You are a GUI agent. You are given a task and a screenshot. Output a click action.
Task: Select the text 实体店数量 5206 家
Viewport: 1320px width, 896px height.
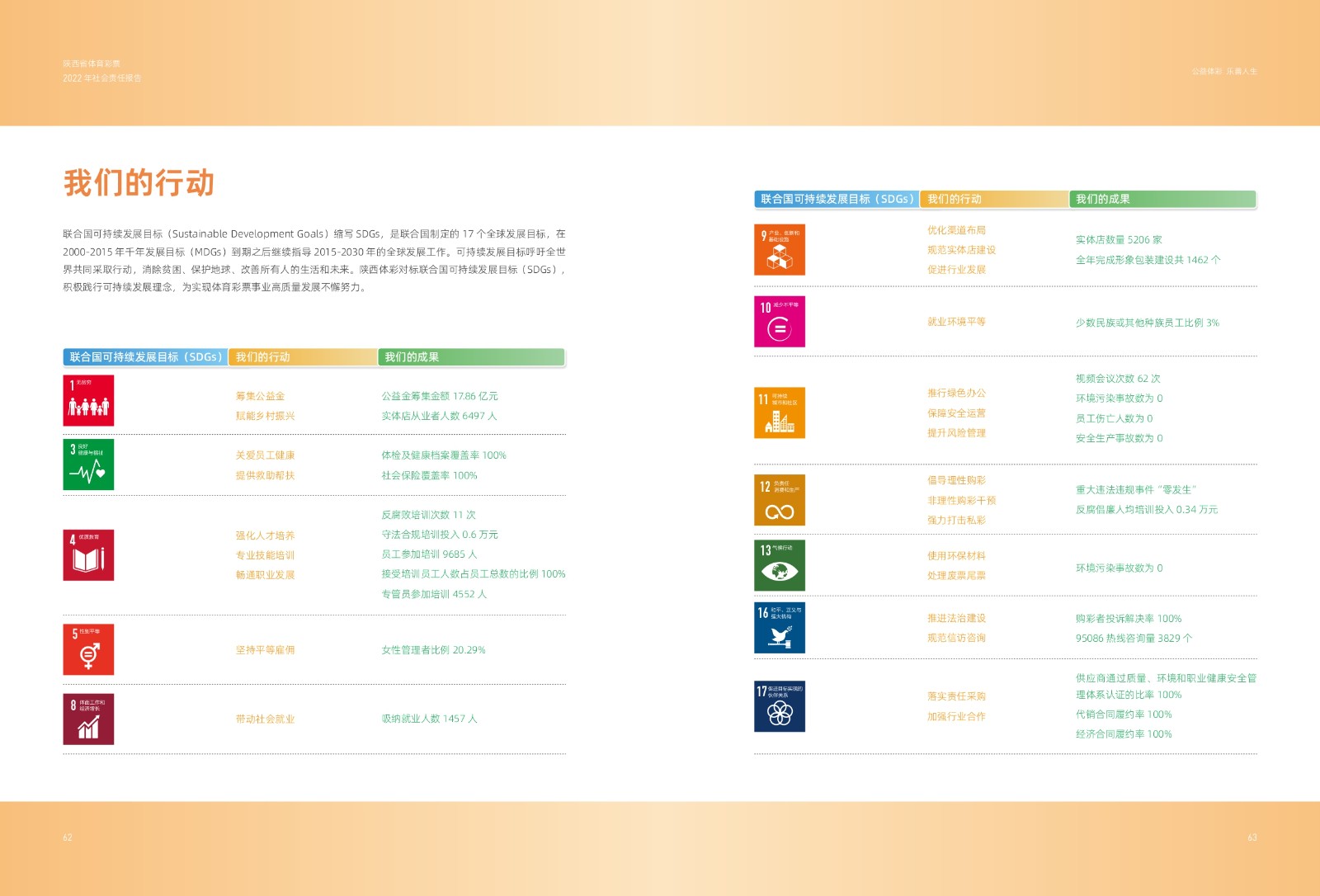pos(1119,240)
